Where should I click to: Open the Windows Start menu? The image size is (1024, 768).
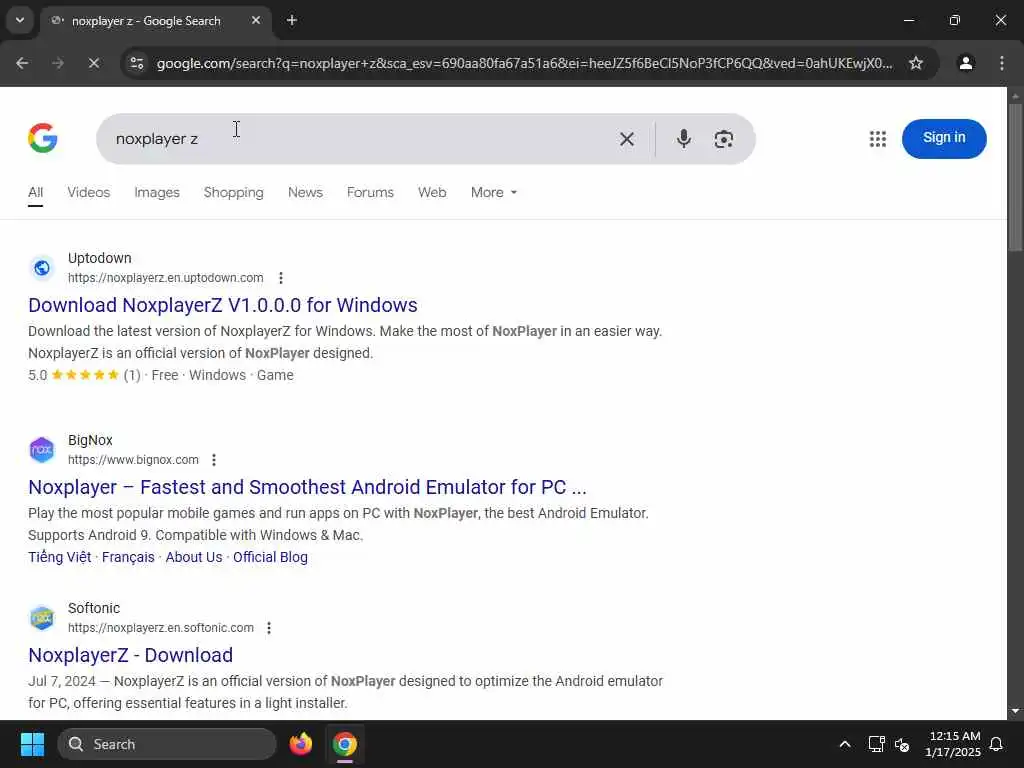coord(32,744)
